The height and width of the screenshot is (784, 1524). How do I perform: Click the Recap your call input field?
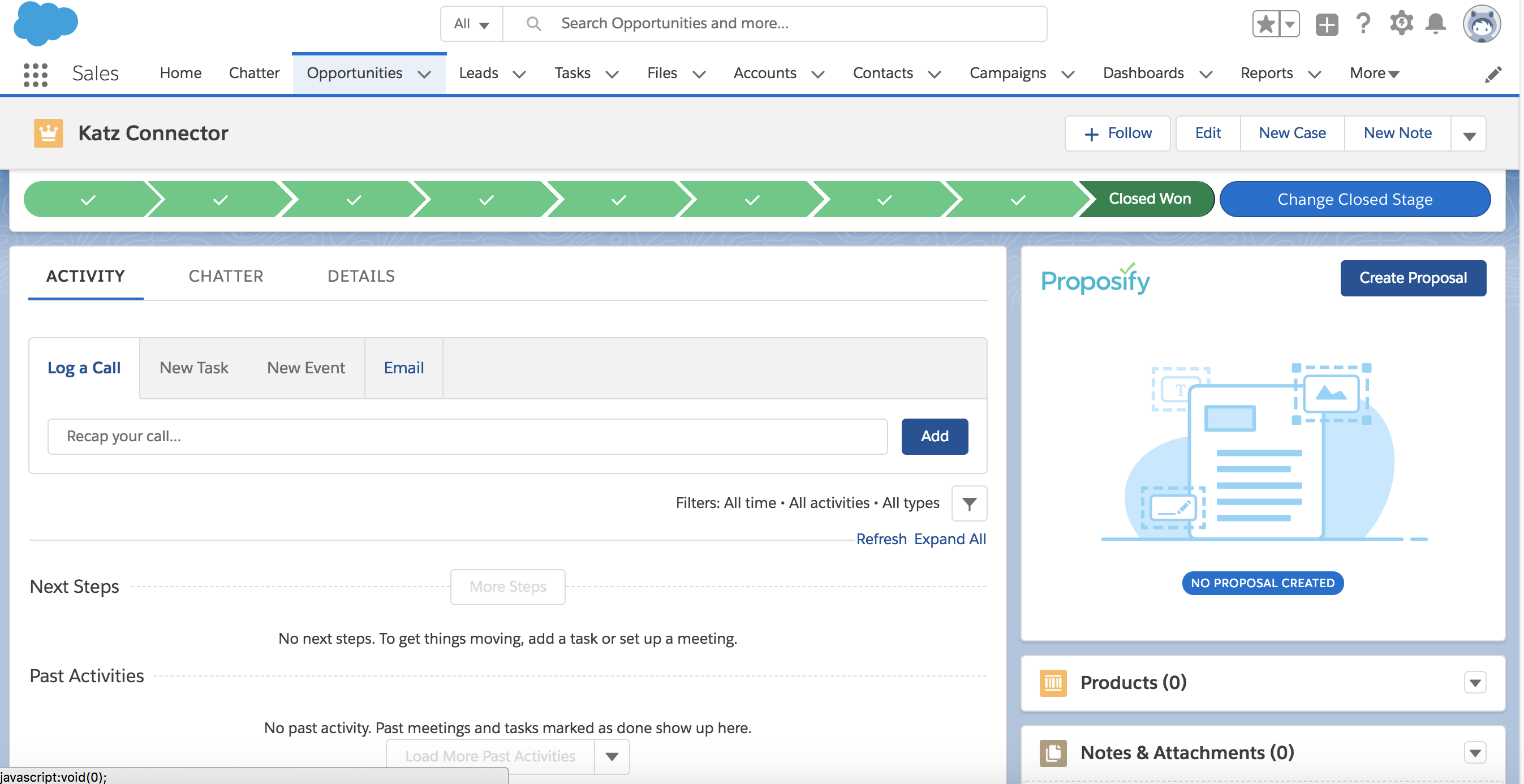(x=467, y=437)
